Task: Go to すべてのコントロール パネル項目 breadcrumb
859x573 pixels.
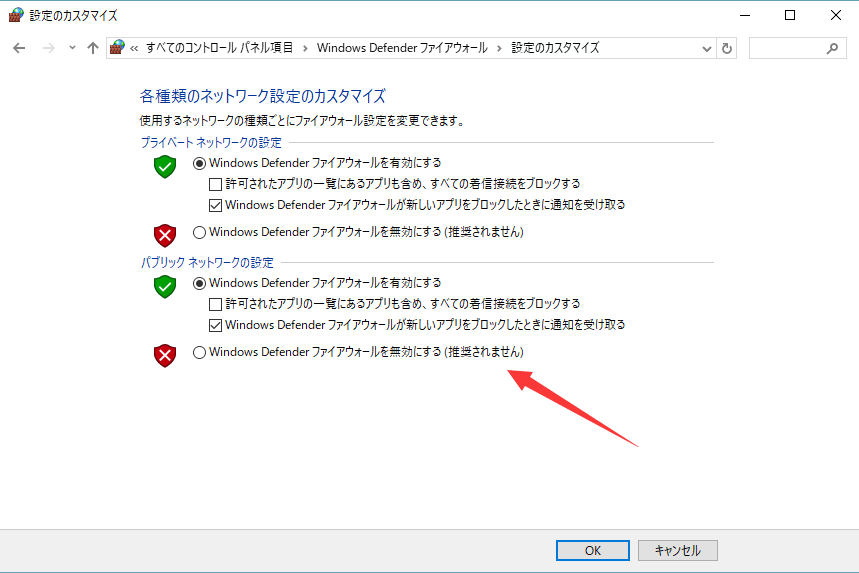Action: [219, 48]
